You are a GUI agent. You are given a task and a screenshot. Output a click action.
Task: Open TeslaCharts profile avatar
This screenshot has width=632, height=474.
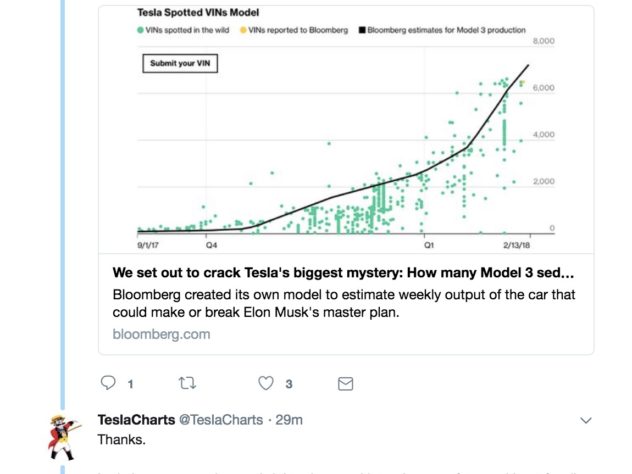coord(63,437)
